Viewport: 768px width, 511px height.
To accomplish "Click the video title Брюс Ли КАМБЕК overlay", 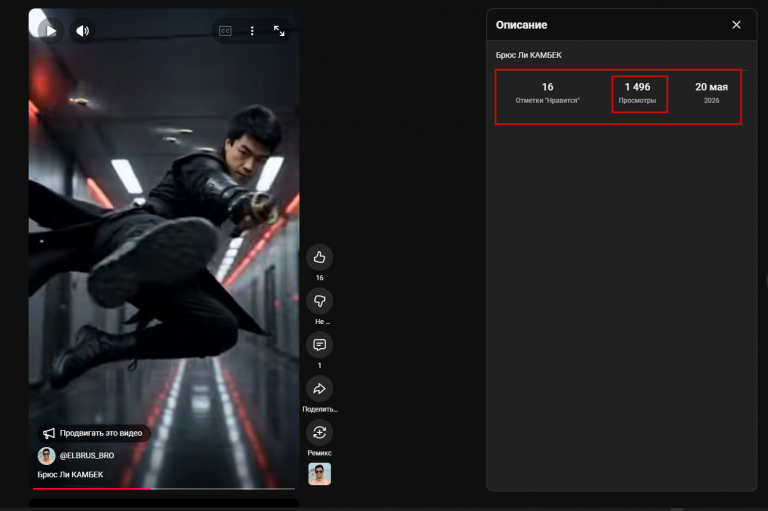I will pos(71,474).
